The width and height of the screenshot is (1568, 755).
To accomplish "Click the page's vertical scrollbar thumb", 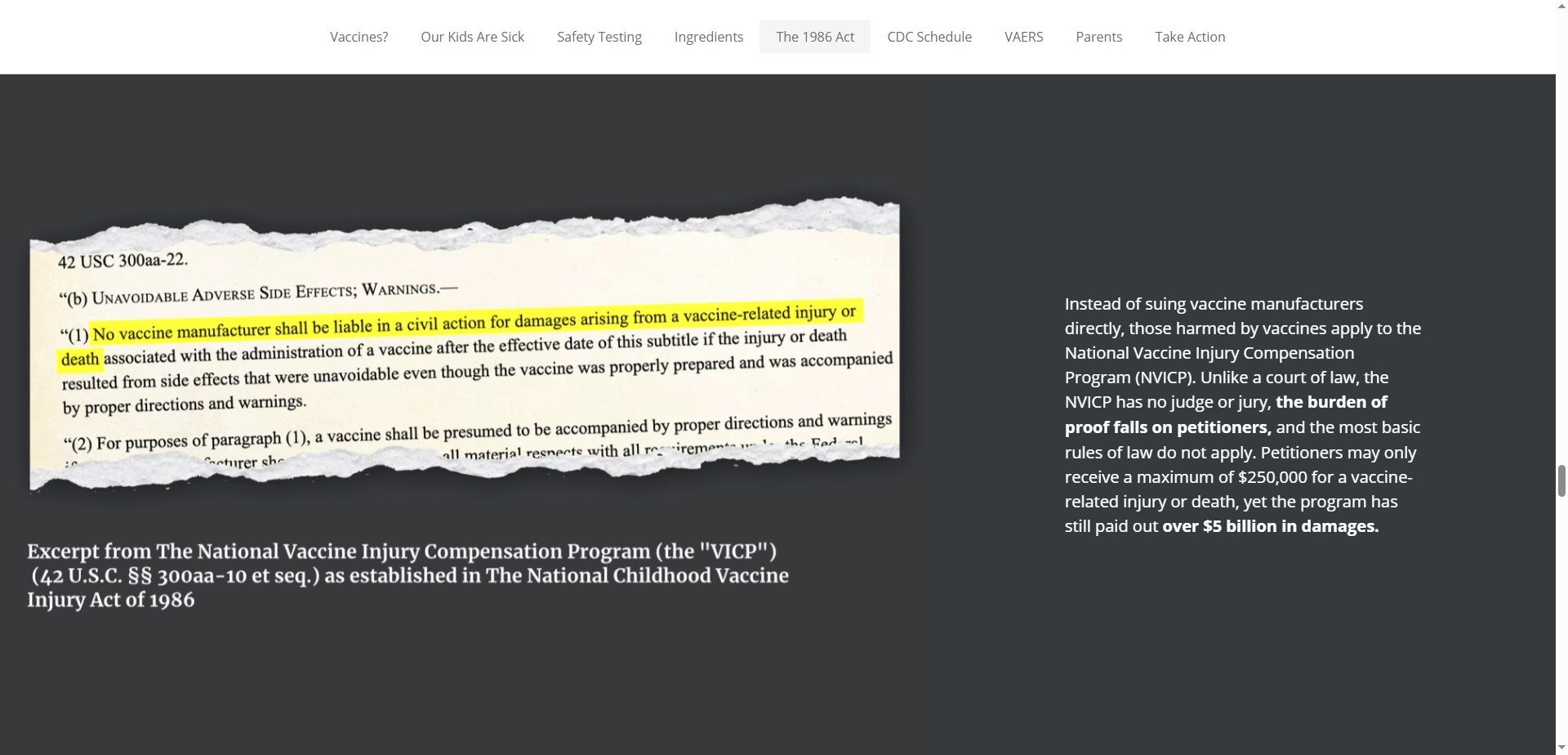I will [1561, 480].
